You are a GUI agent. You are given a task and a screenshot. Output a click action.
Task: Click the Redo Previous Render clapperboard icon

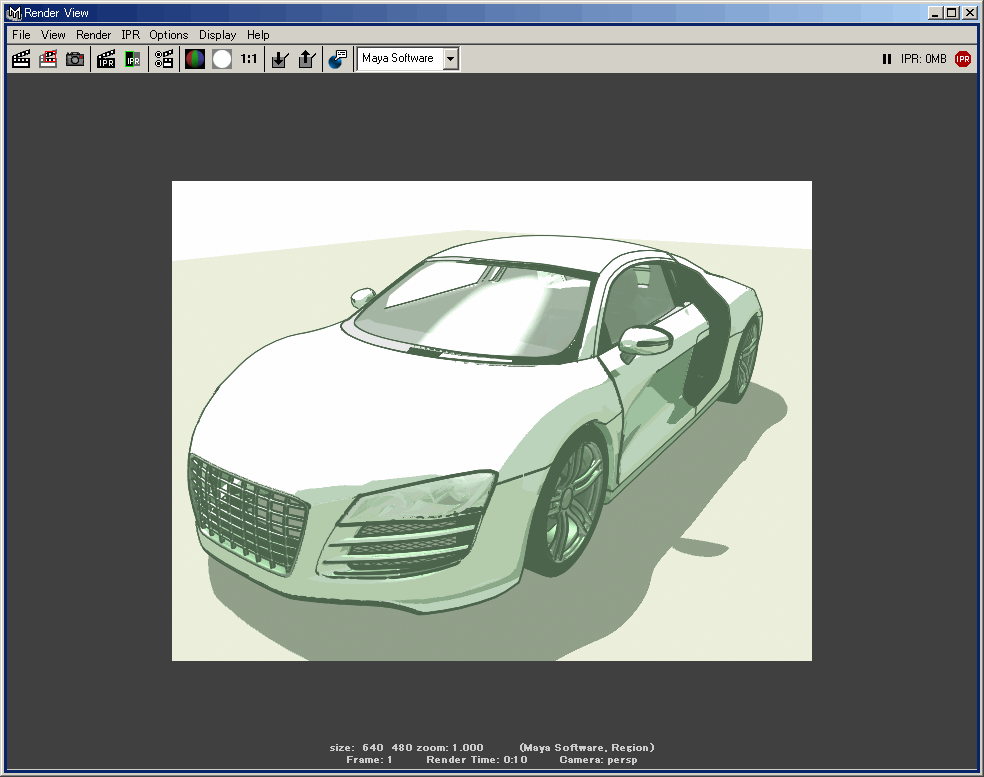click(20, 59)
